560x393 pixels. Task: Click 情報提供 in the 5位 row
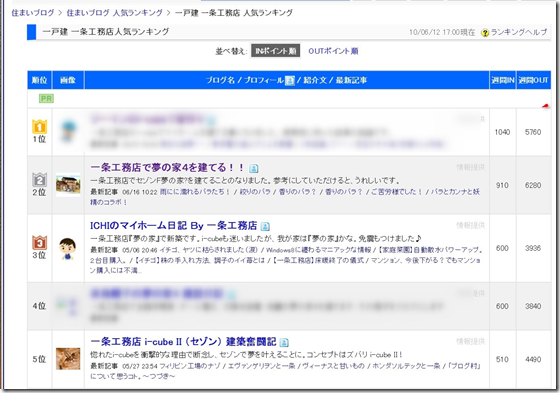coord(470,342)
